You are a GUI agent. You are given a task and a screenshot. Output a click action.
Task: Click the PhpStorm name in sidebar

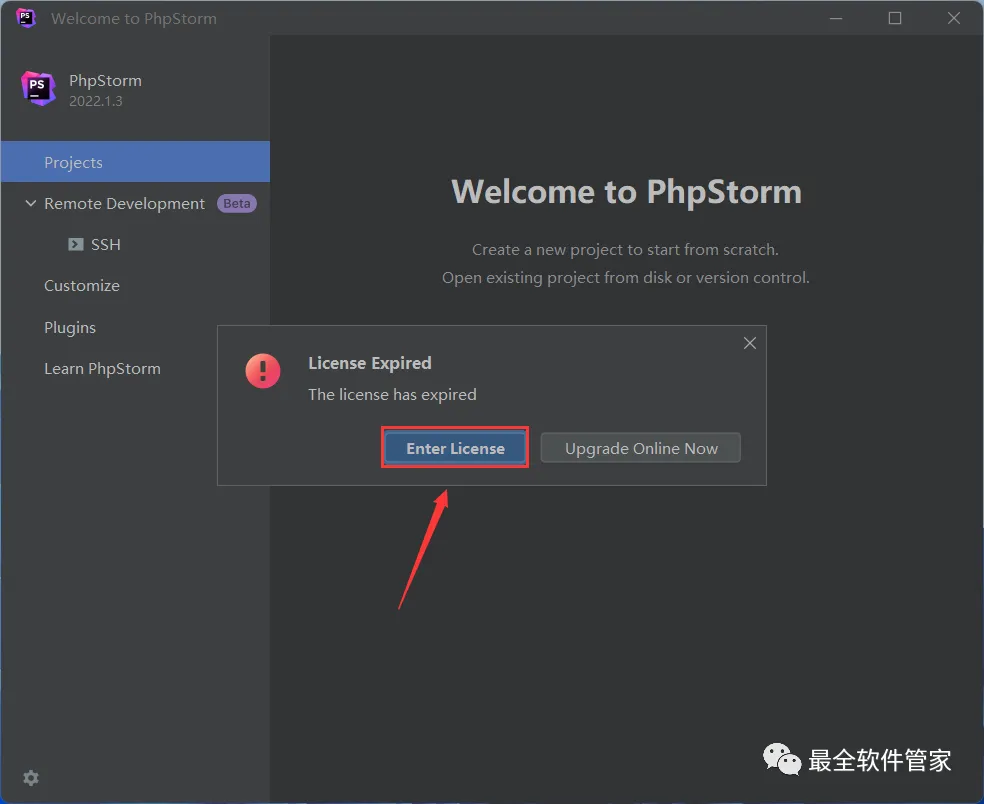(105, 81)
